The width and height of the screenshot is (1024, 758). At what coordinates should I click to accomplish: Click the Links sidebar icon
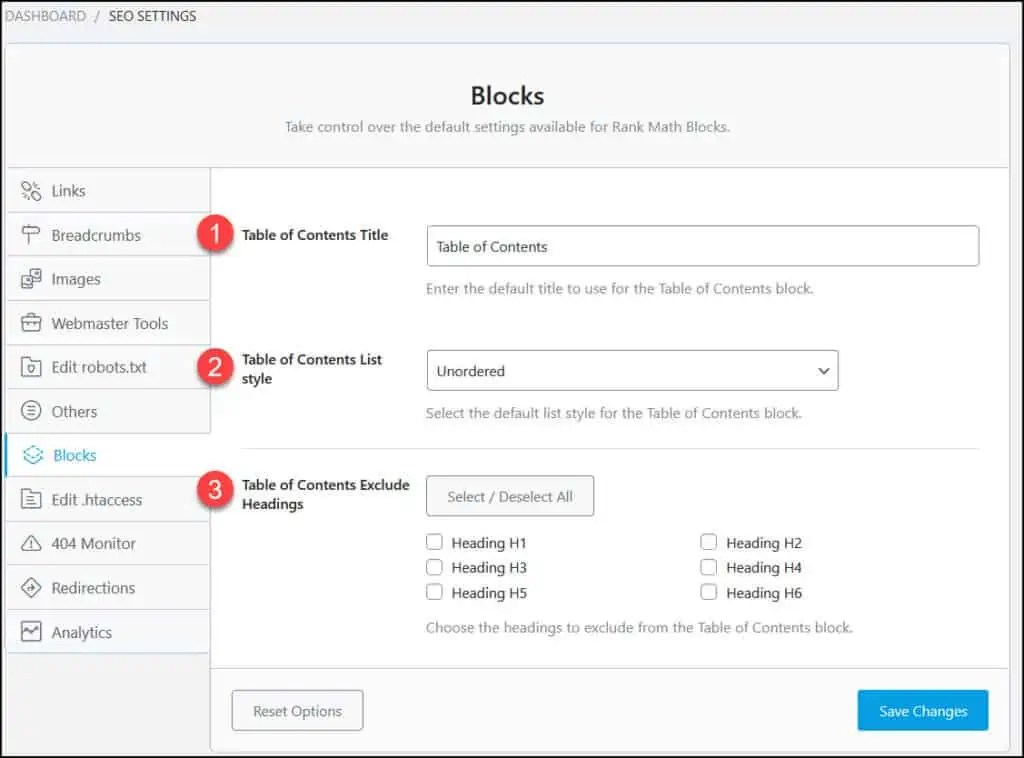coord(31,190)
